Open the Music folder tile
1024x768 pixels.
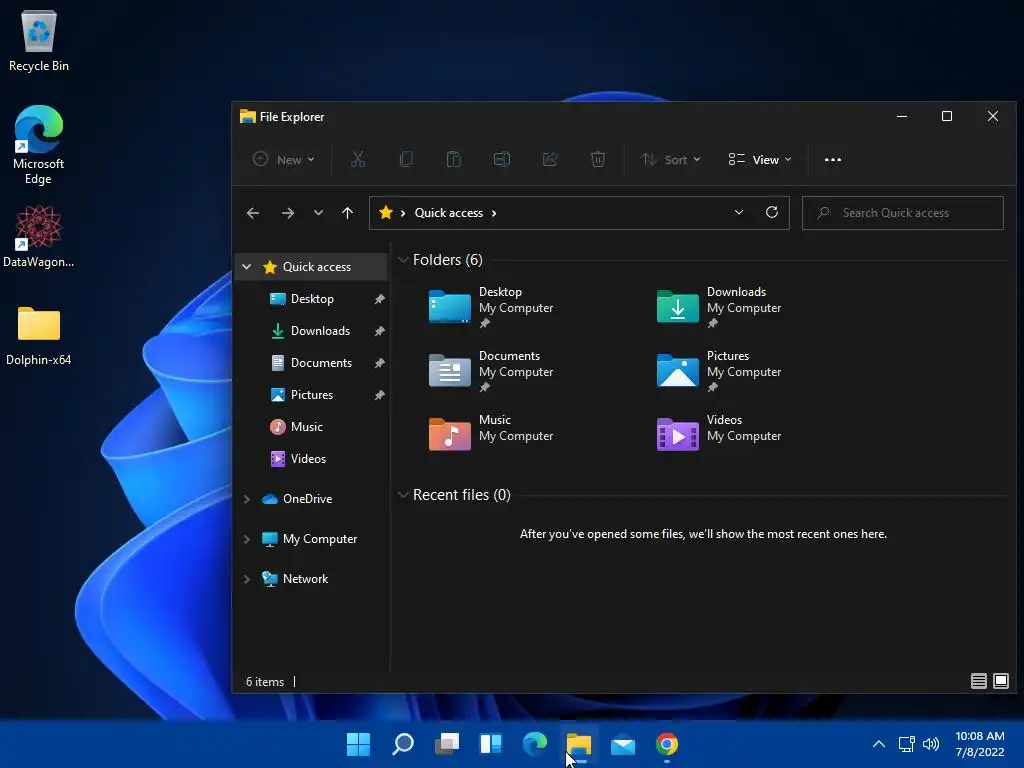pyautogui.click(x=491, y=432)
